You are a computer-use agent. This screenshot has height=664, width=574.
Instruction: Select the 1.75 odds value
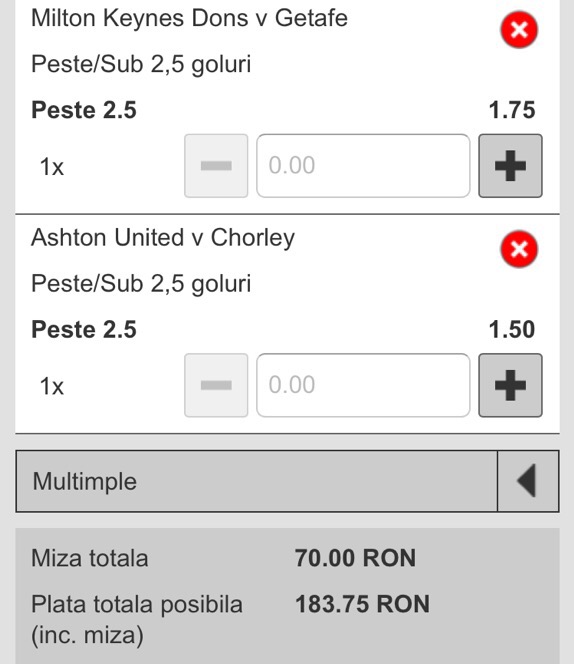[512, 110]
